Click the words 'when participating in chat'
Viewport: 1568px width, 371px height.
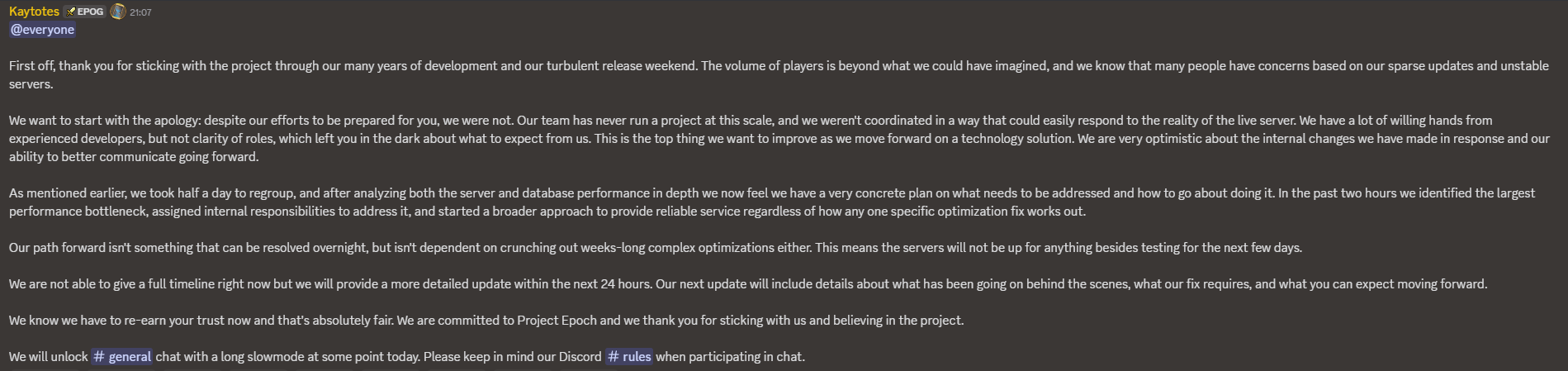pos(730,357)
